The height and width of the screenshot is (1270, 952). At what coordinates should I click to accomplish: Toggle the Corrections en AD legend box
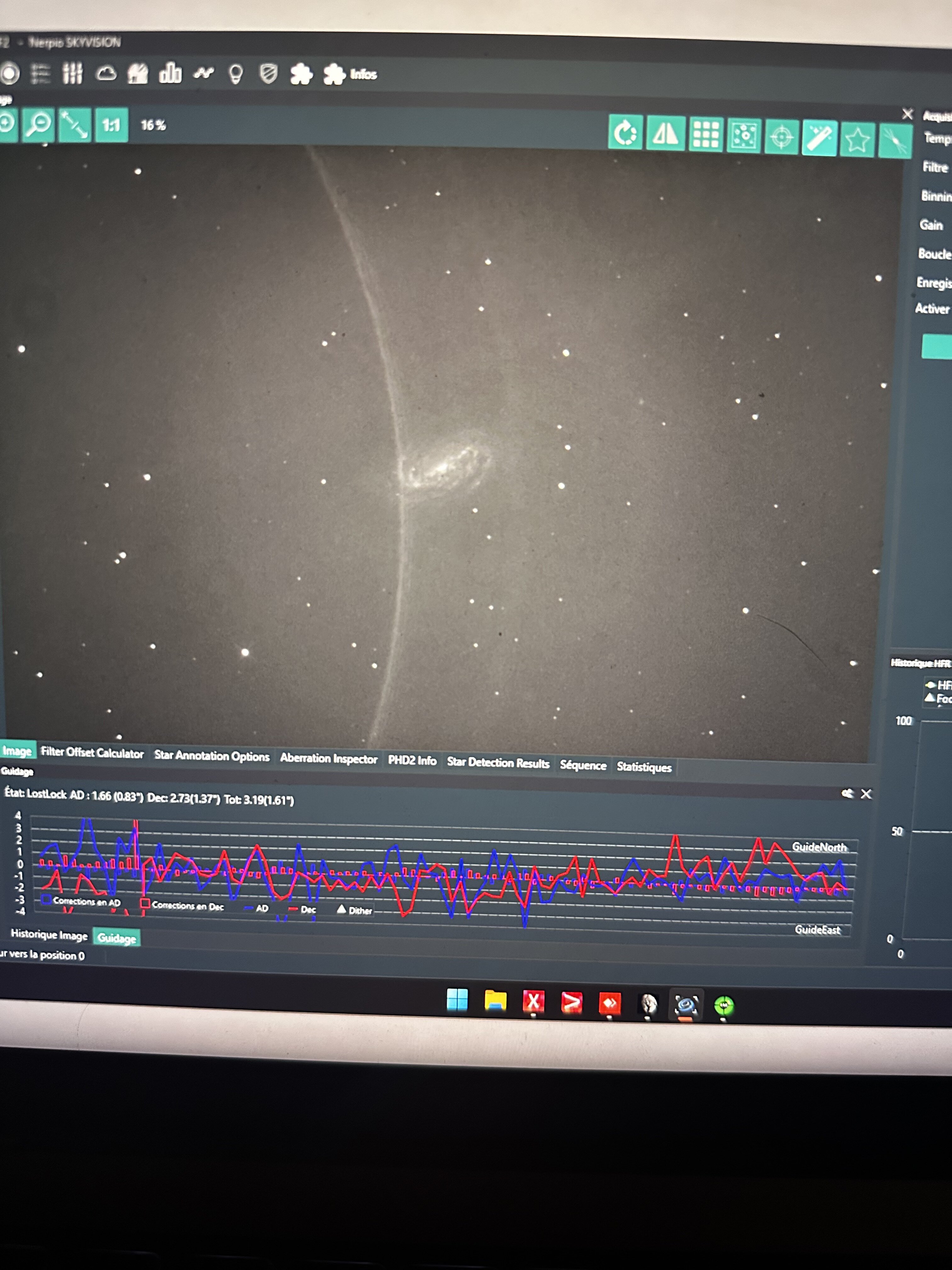tap(47, 899)
